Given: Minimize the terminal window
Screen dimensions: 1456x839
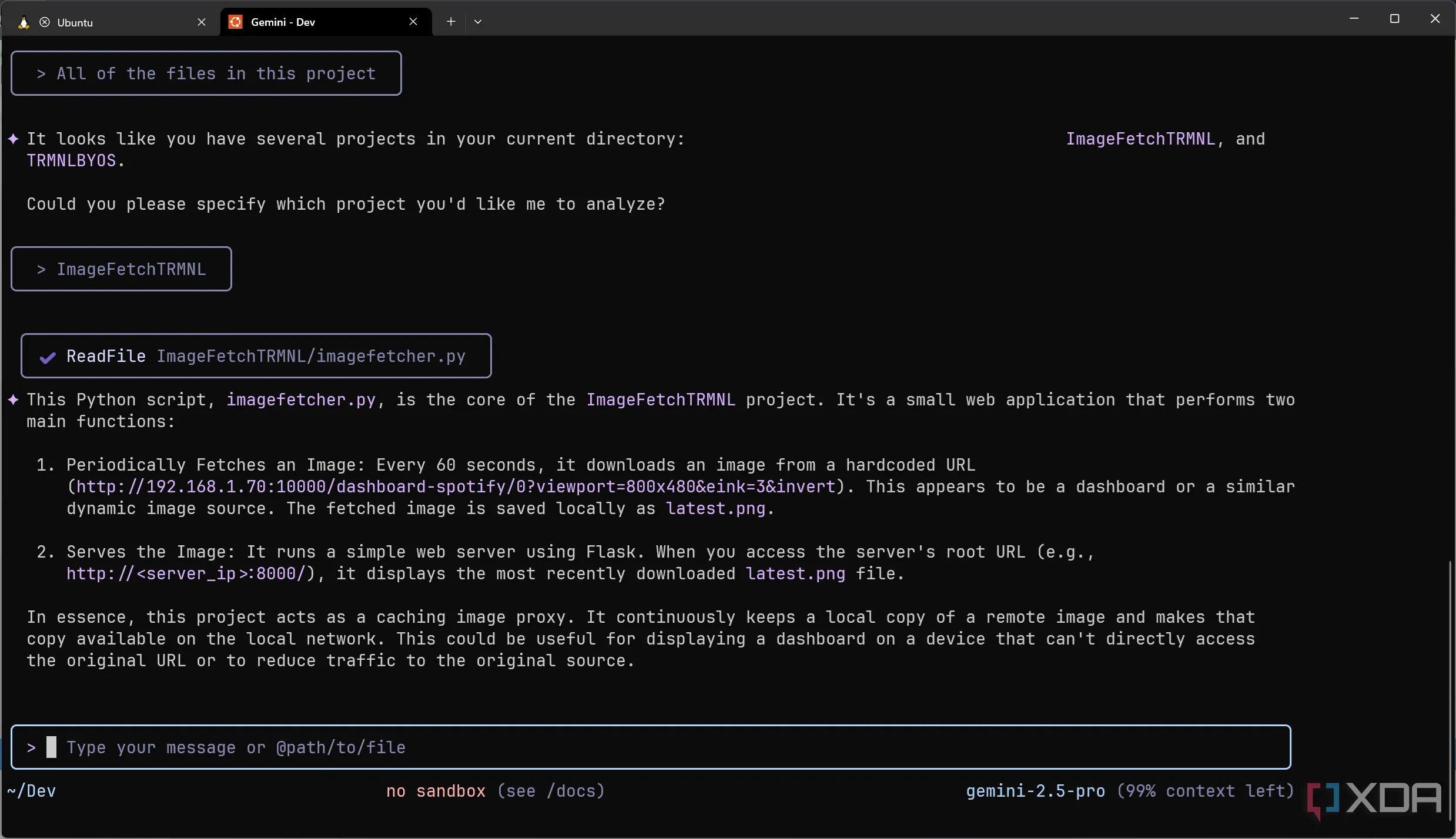Looking at the screenshot, I should click(1354, 19).
